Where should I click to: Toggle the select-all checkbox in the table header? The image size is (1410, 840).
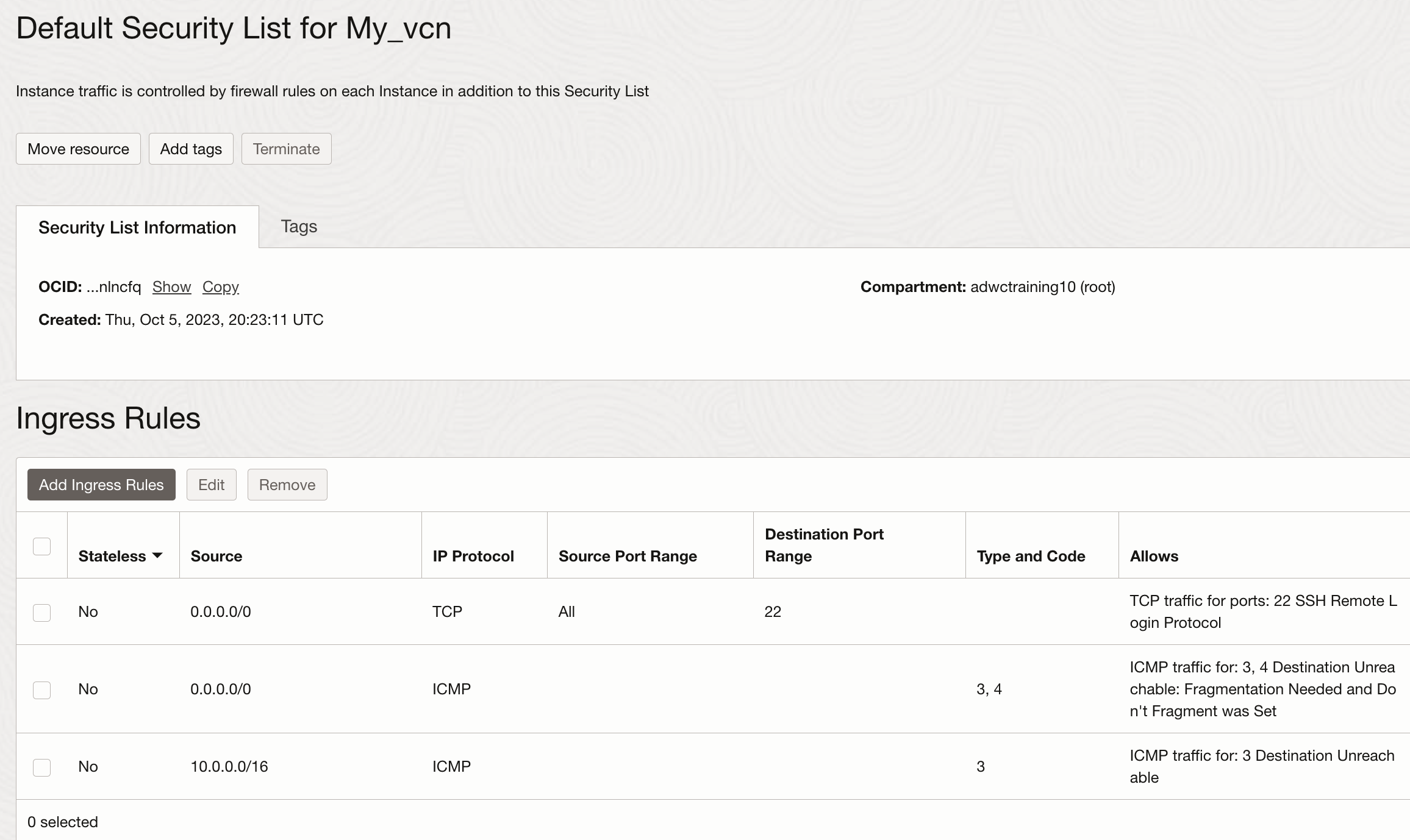(x=41, y=547)
